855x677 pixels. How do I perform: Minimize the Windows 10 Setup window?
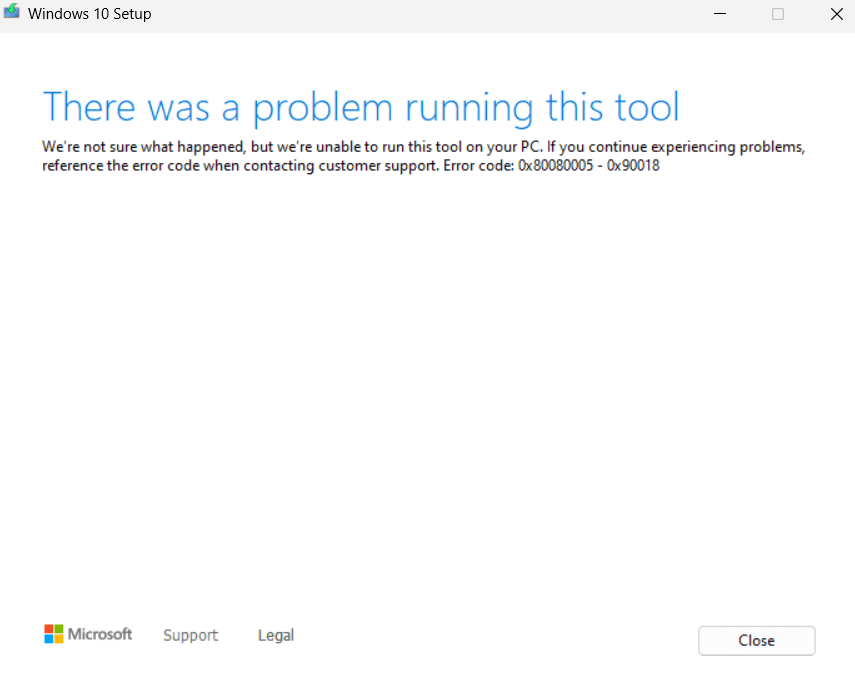point(720,14)
